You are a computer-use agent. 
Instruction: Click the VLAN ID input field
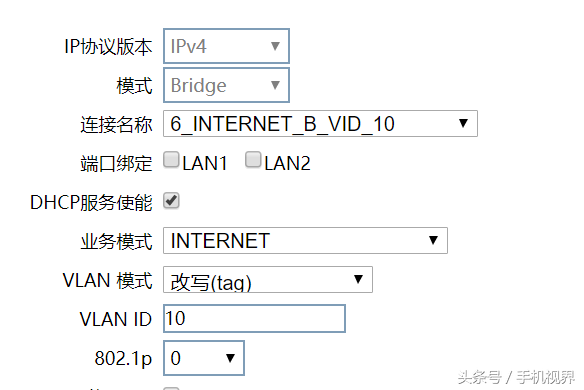click(254, 318)
